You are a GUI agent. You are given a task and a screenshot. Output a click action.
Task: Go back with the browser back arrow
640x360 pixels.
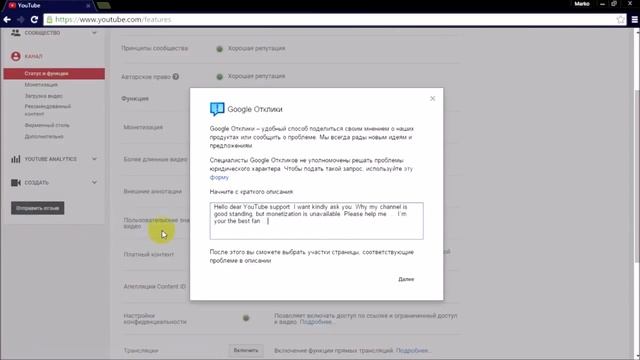point(7,20)
